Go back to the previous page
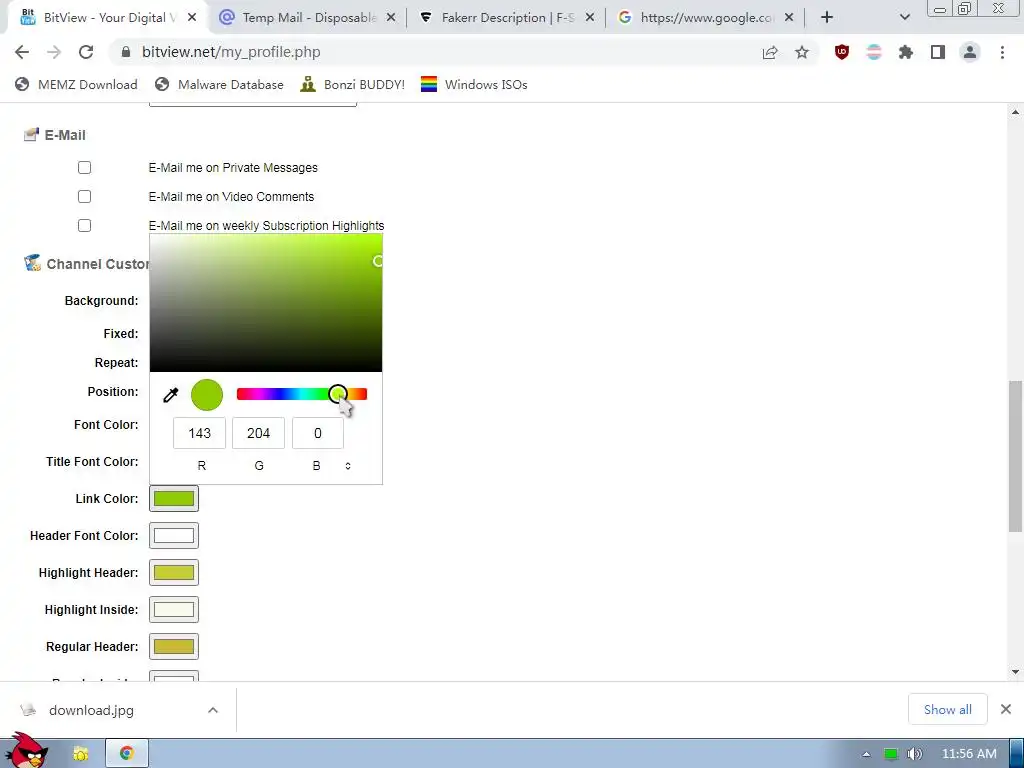 22,52
